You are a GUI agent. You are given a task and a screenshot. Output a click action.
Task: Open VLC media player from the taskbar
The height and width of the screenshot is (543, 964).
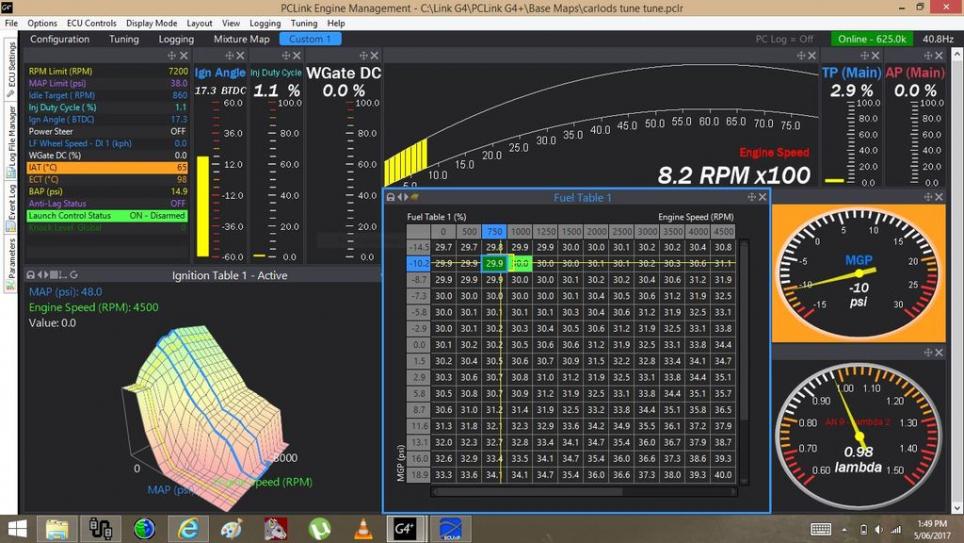363,529
